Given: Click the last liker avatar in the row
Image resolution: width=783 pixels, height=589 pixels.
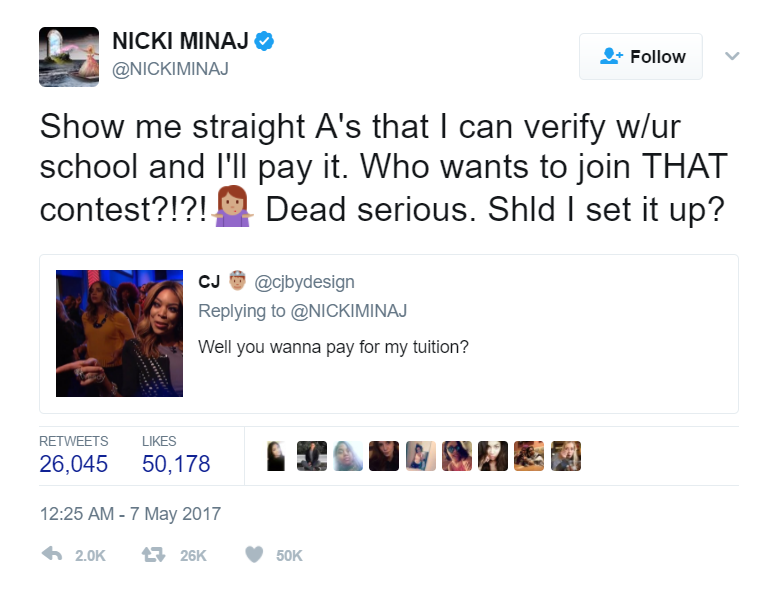Looking at the screenshot, I should click(566, 456).
